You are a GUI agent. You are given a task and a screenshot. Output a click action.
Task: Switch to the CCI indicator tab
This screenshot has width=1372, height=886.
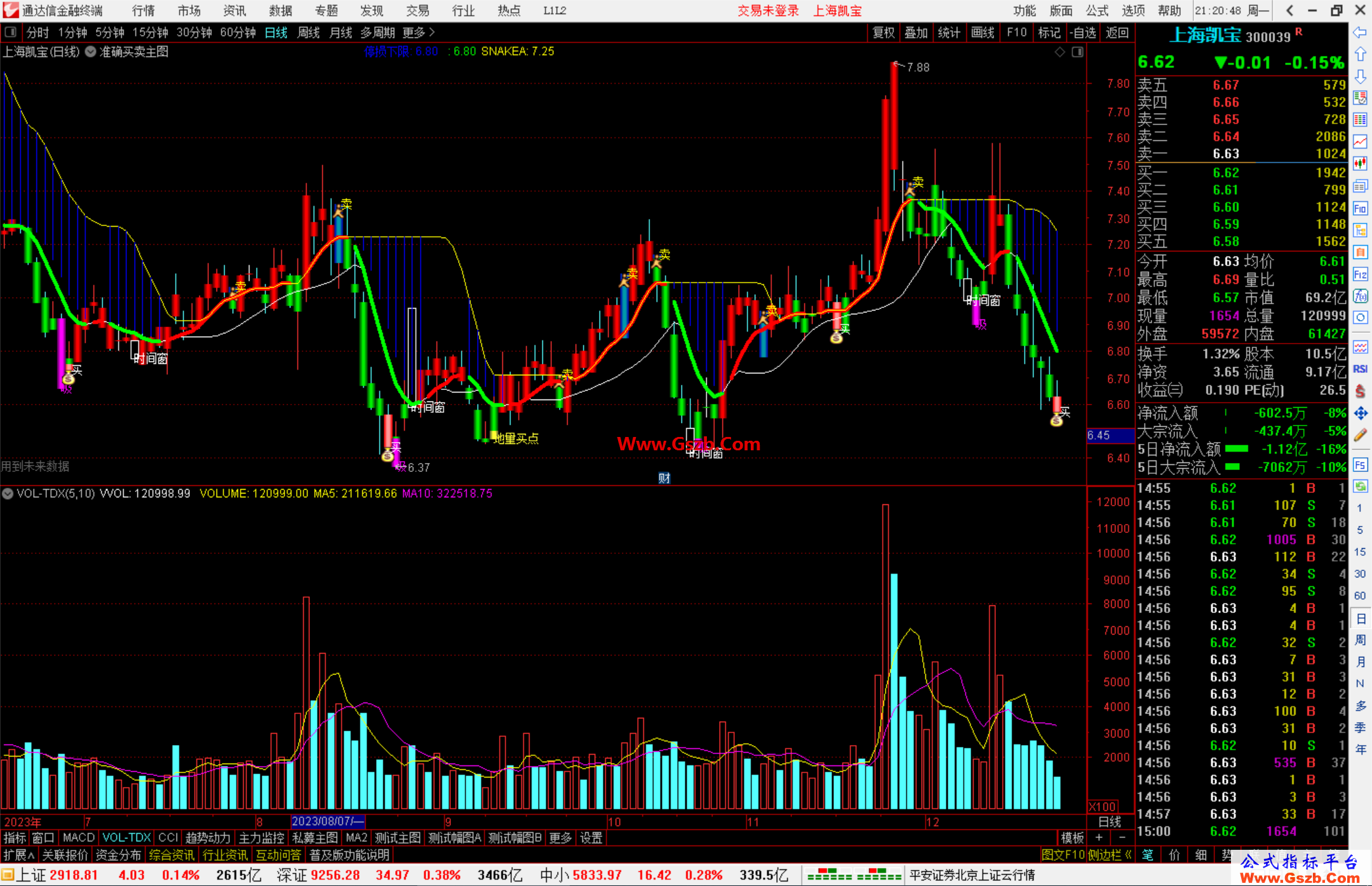tap(168, 838)
